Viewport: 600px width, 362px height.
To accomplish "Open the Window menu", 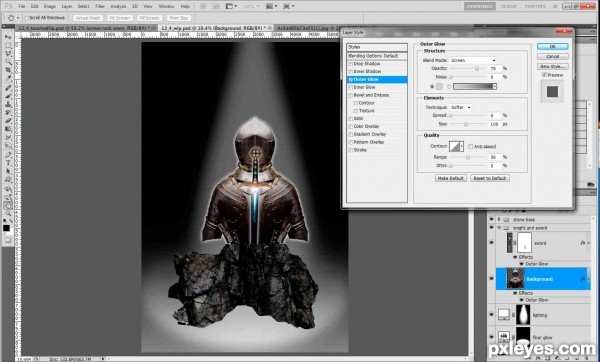I will click(166, 7).
